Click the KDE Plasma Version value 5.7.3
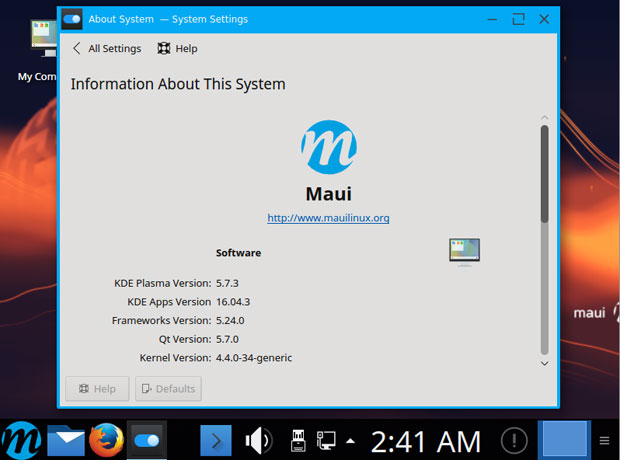This screenshot has width=620, height=460. [x=227, y=283]
